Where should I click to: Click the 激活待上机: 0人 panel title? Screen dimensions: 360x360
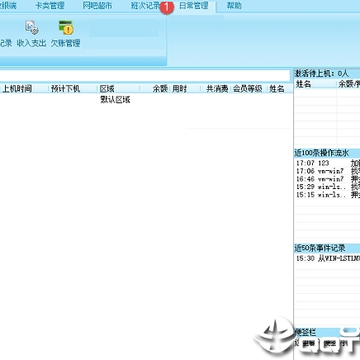pos(321,73)
